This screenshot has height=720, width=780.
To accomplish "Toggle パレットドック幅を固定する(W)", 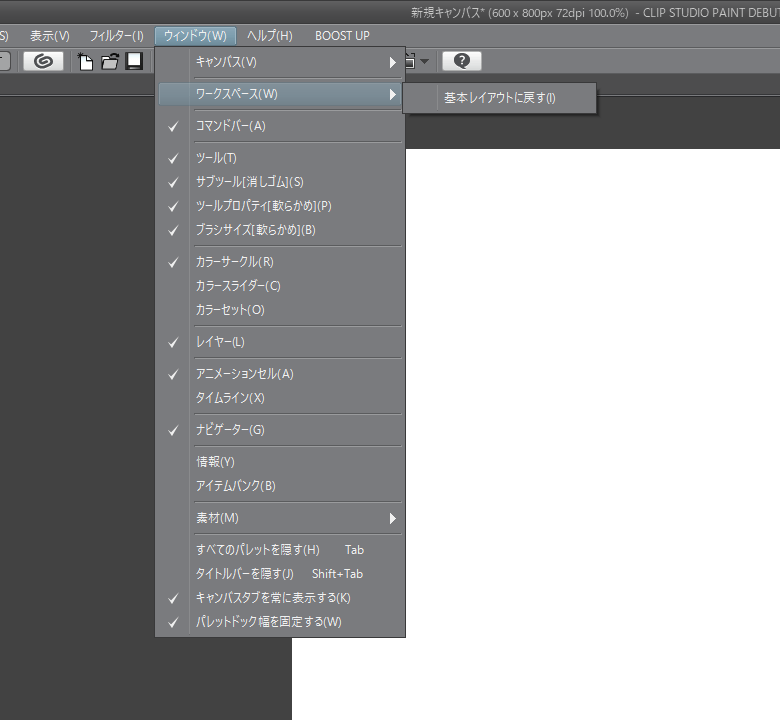I will coord(280,621).
